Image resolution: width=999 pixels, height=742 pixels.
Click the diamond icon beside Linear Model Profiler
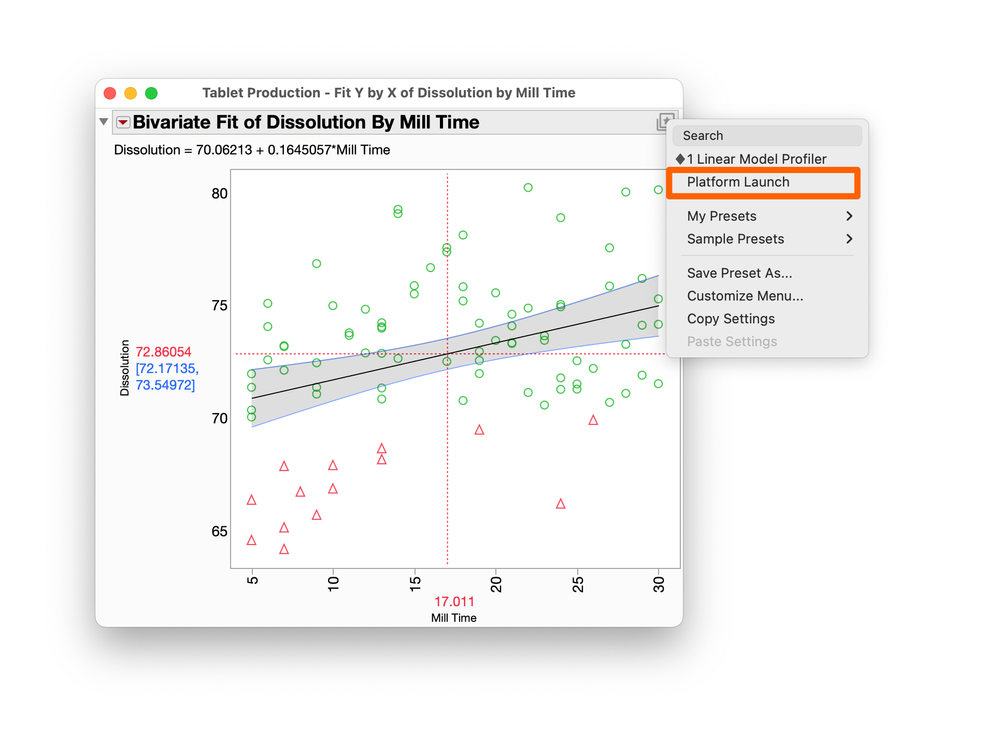click(x=680, y=159)
